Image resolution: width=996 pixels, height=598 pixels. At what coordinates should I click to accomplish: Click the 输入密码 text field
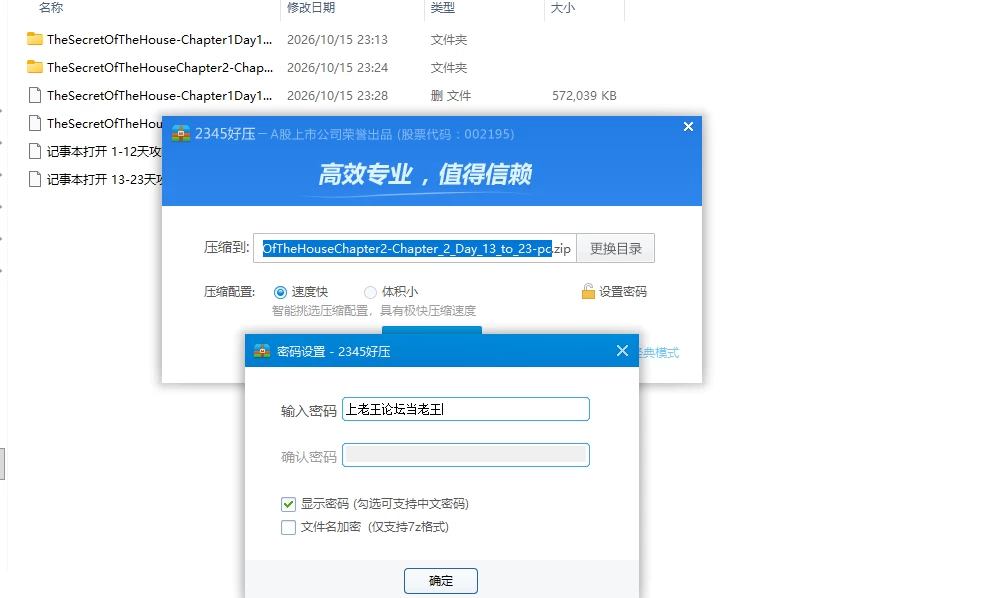466,409
